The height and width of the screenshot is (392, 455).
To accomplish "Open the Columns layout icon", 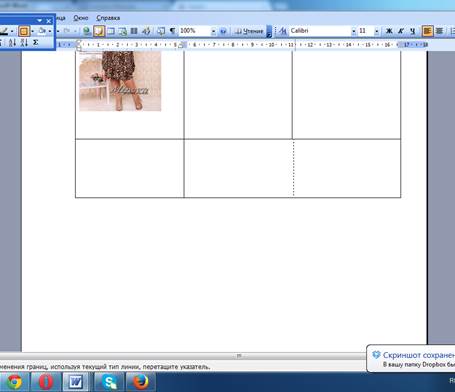I will [x=134, y=31].
